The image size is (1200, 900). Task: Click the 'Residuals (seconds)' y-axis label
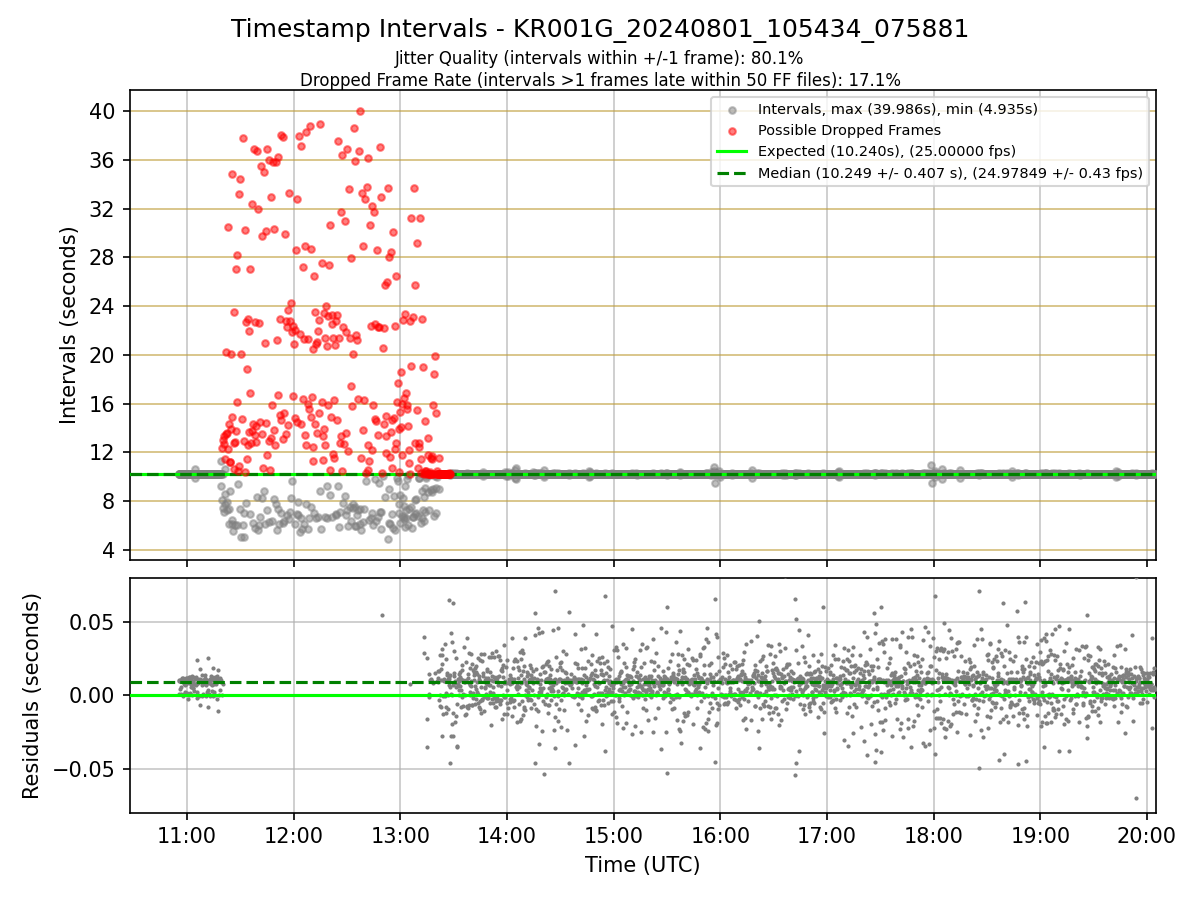tap(32, 696)
